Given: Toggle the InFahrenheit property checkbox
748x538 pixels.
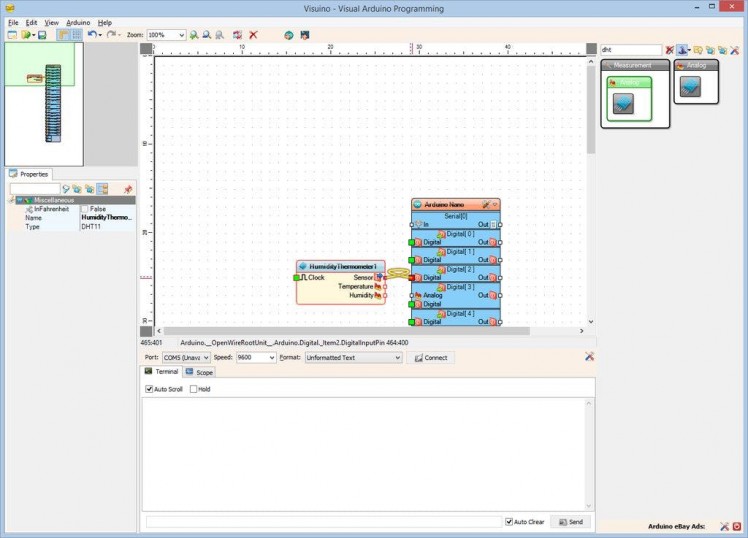Looking at the screenshot, I should 85,208.
